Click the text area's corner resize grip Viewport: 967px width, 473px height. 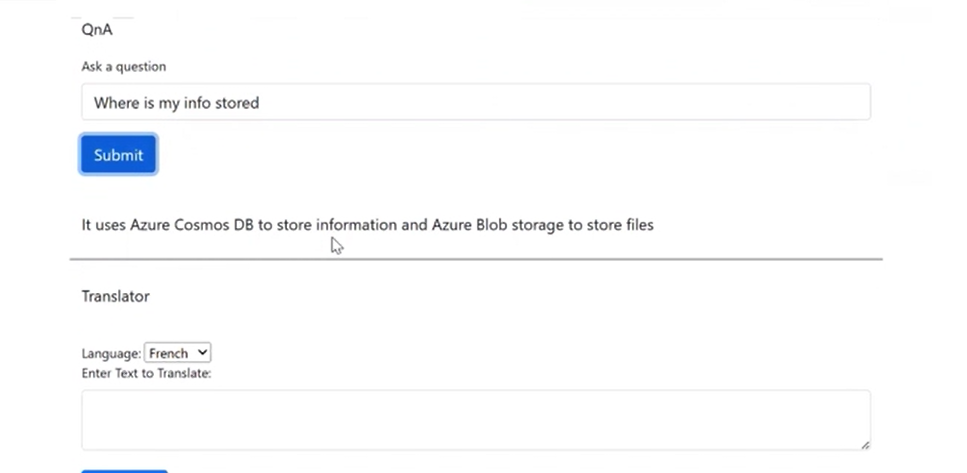tap(865, 444)
